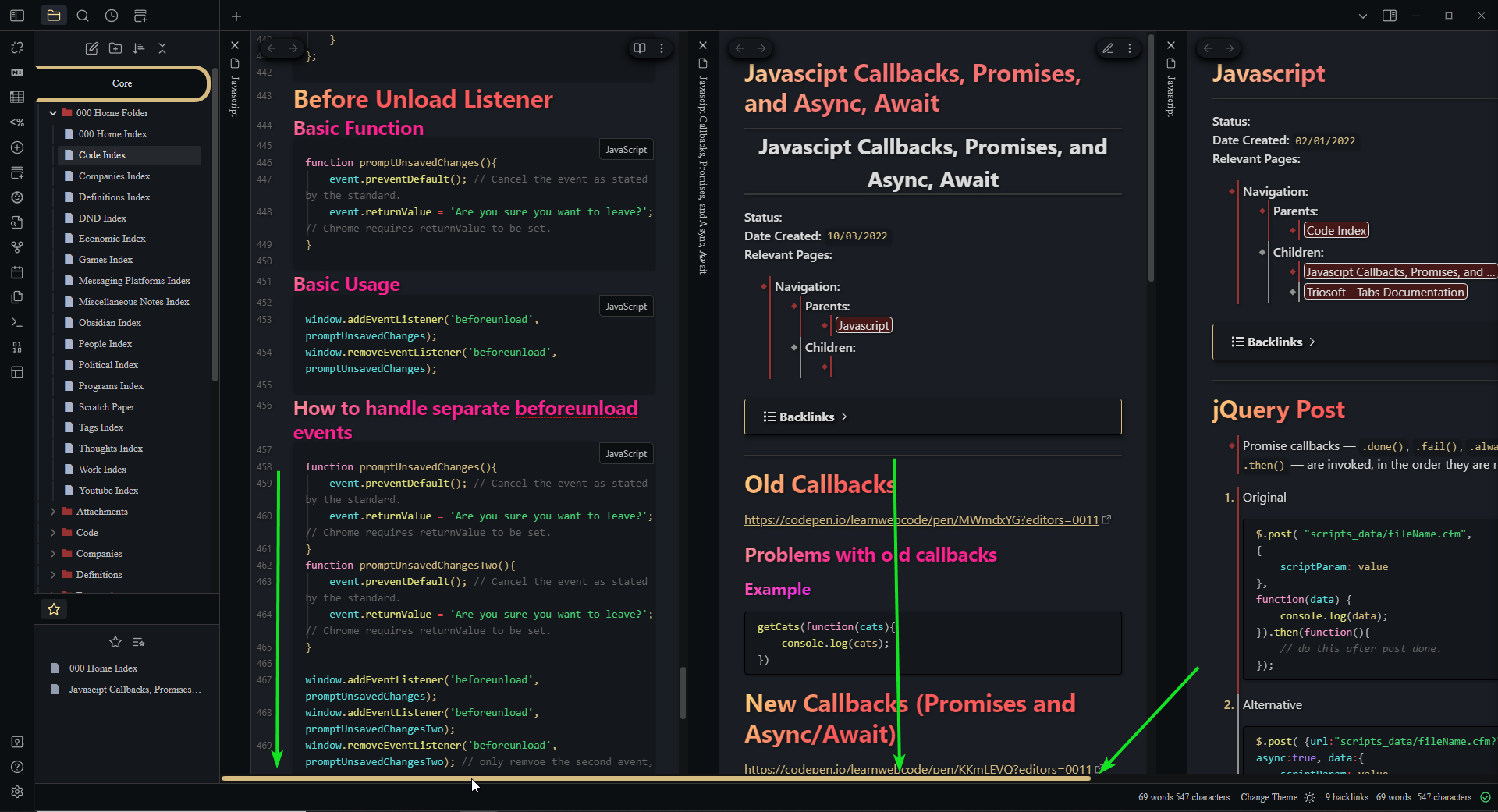Open the tab list dropdown at top right

tap(1362, 16)
